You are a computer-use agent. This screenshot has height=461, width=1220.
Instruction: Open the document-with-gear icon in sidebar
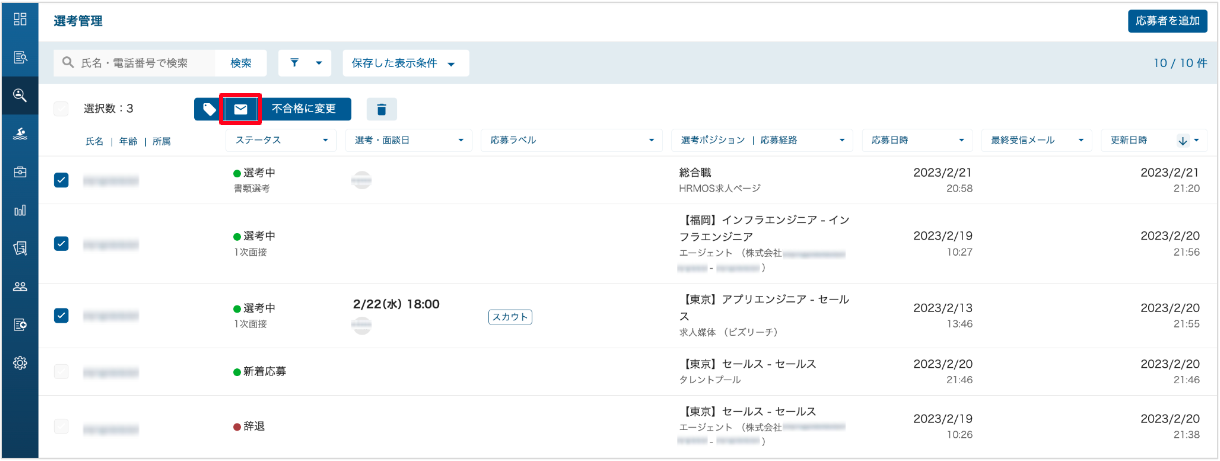coord(19,324)
